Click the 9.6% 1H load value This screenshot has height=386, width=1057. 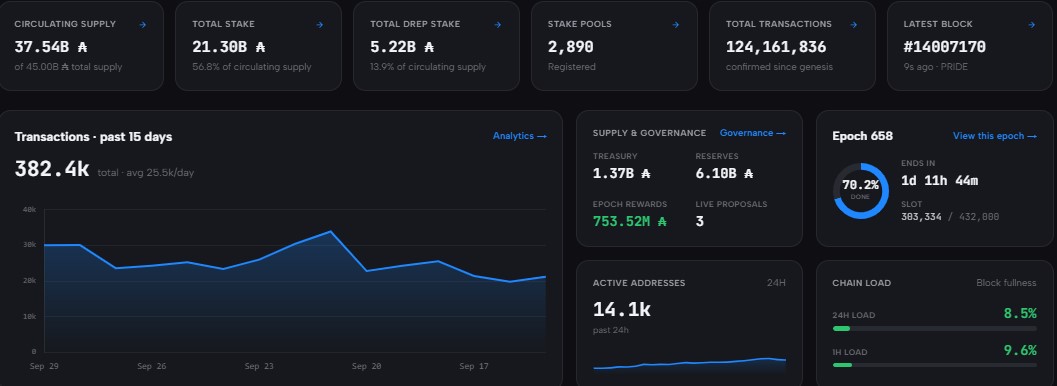(x=1019, y=350)
